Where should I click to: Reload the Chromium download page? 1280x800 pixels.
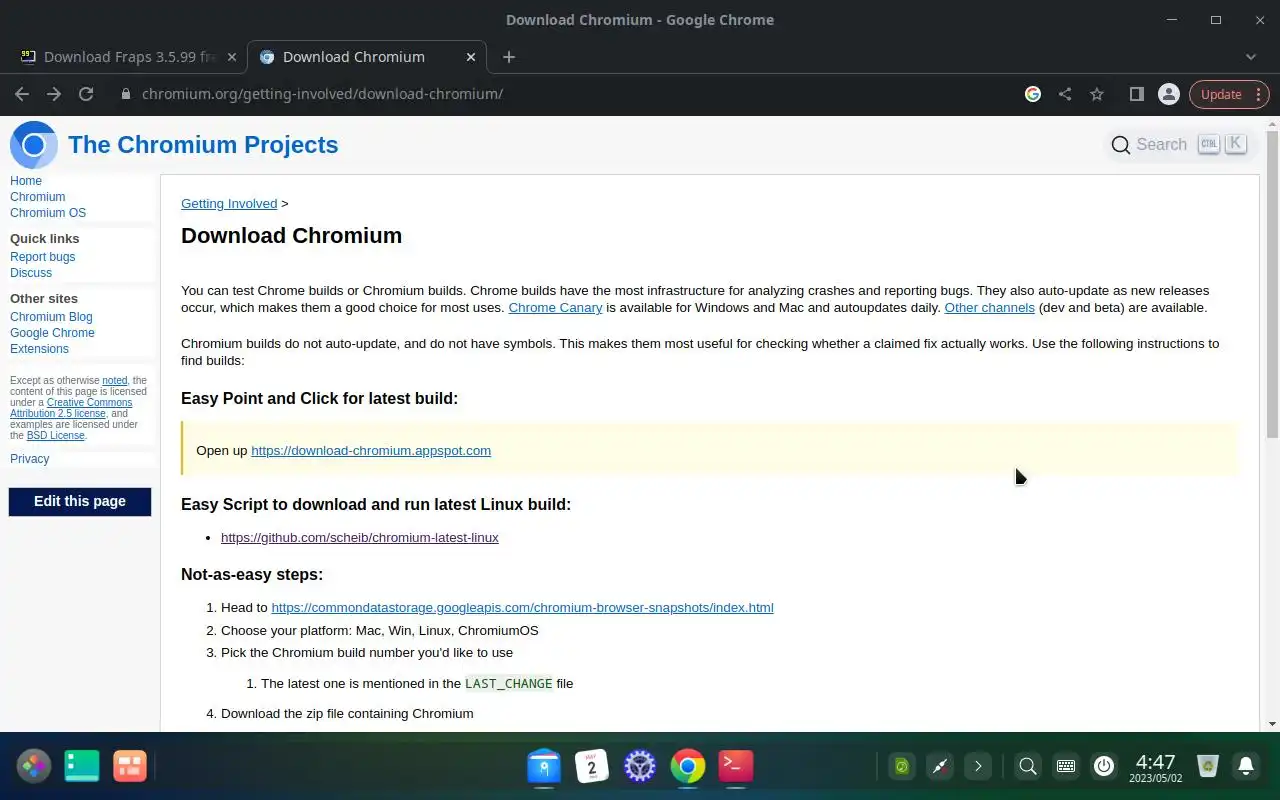pyautogui.click(x=86, y=94)
